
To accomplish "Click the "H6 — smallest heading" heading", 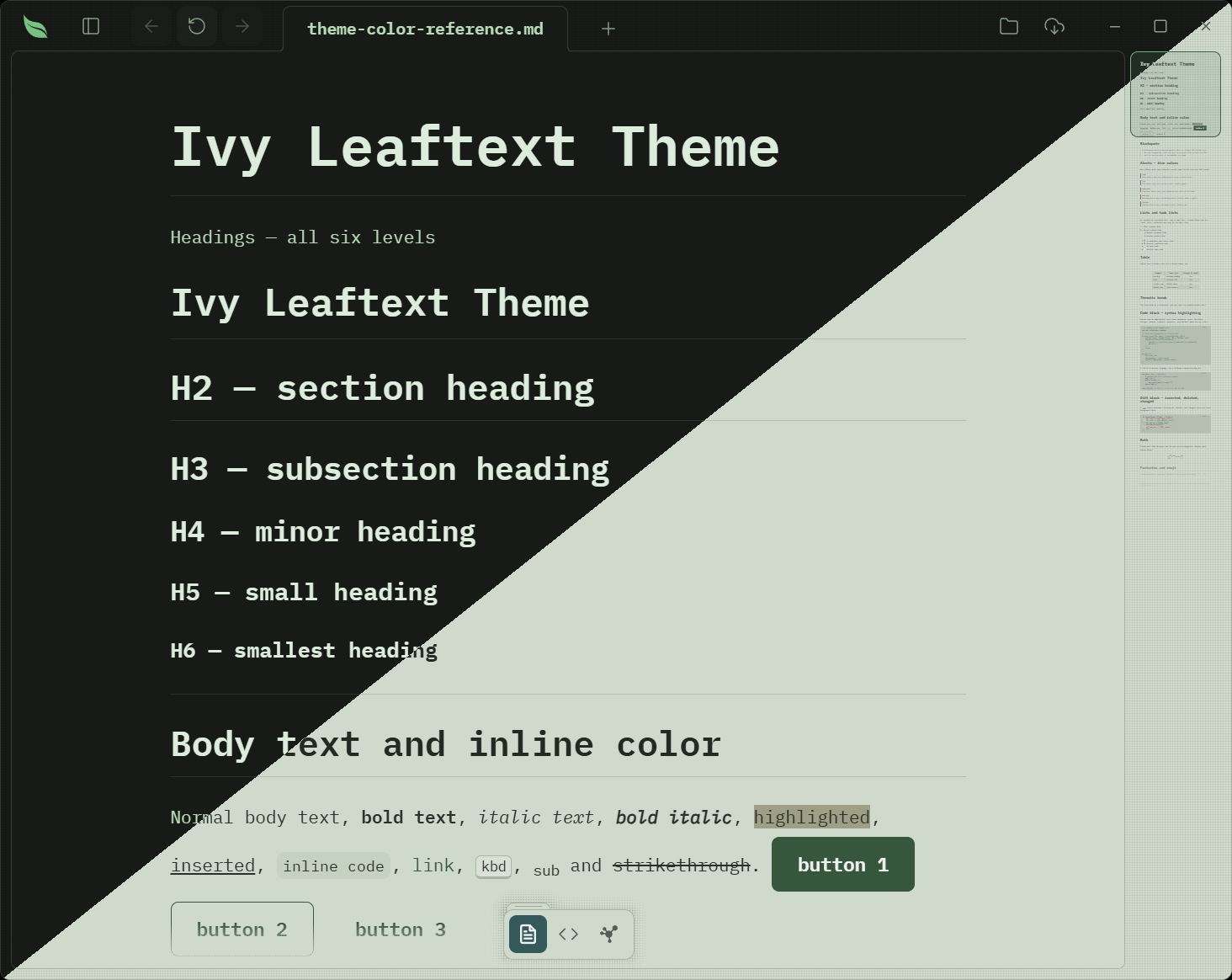I will [304, 650].
